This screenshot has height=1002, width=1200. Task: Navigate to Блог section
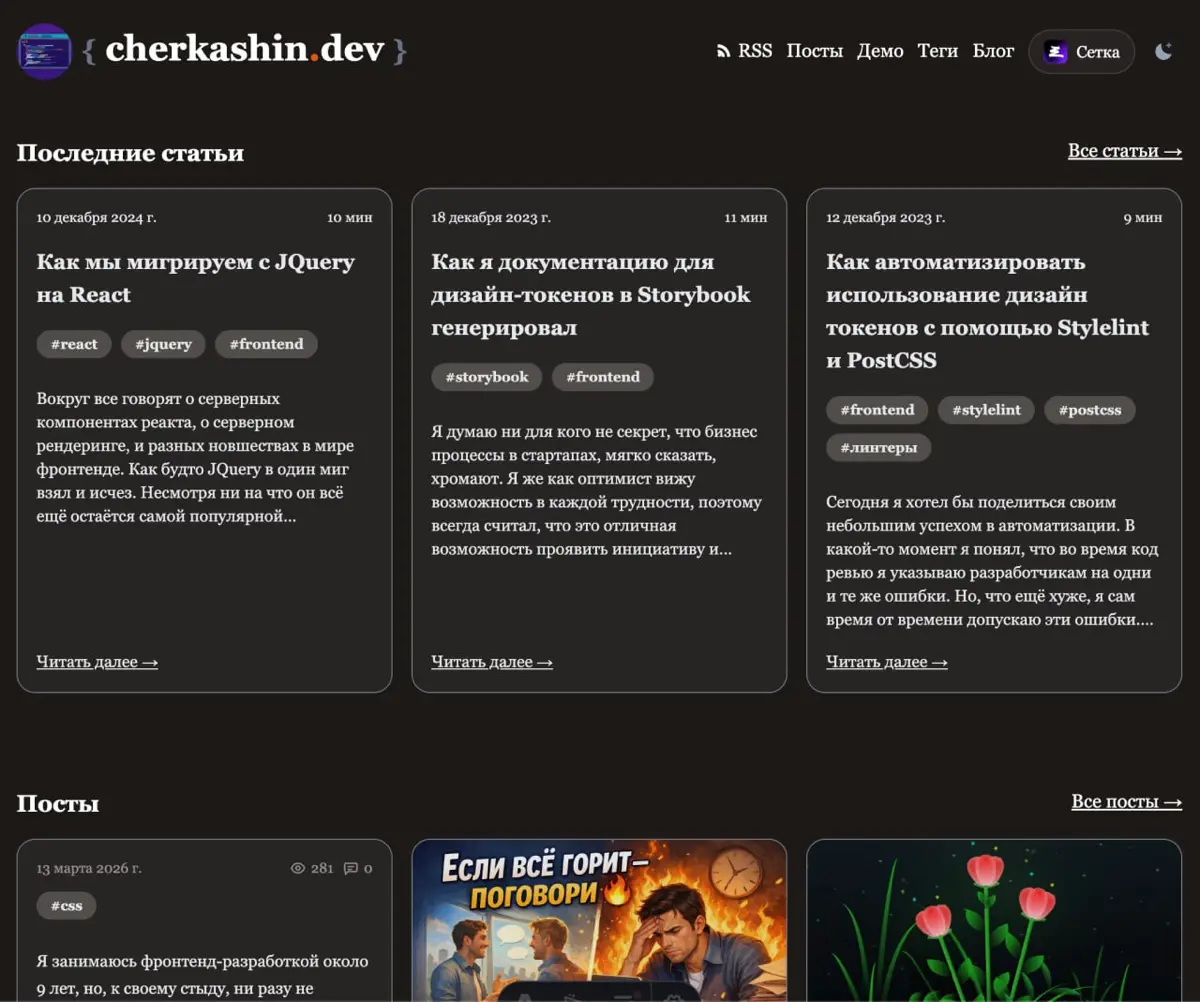(x=993, y=51)
